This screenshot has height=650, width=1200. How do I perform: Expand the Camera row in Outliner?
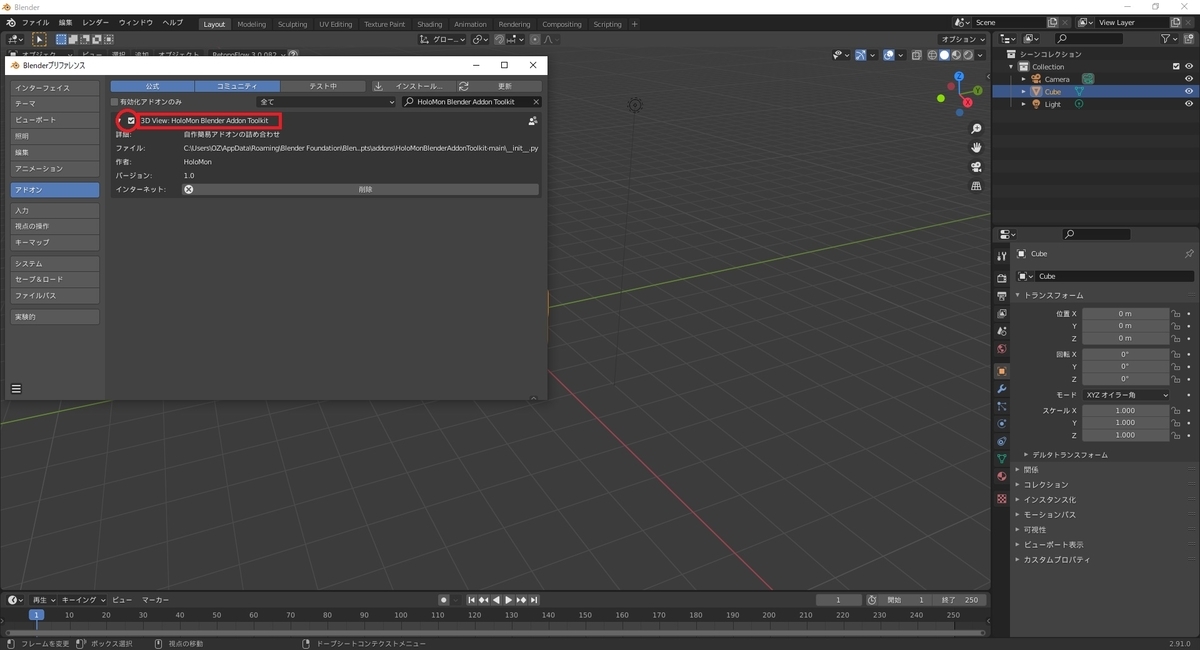point(1023,79)
